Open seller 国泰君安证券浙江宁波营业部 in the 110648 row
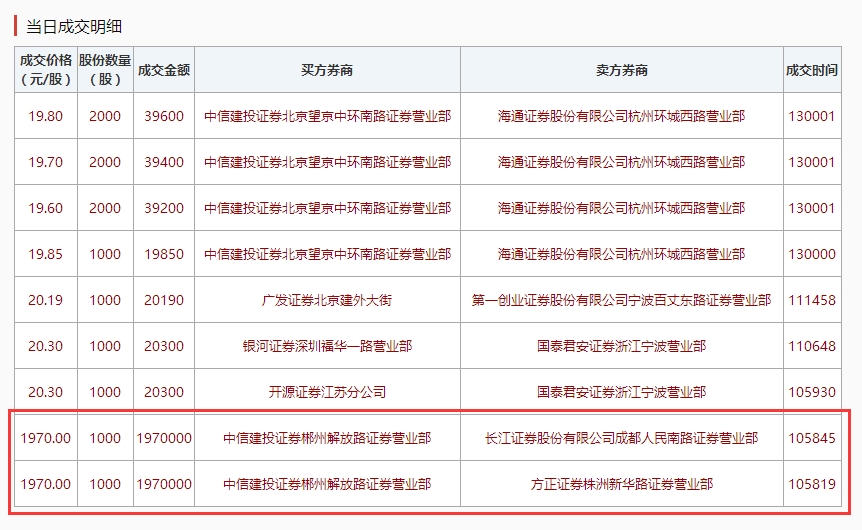862x530 pixels. [x=622, y=346]
